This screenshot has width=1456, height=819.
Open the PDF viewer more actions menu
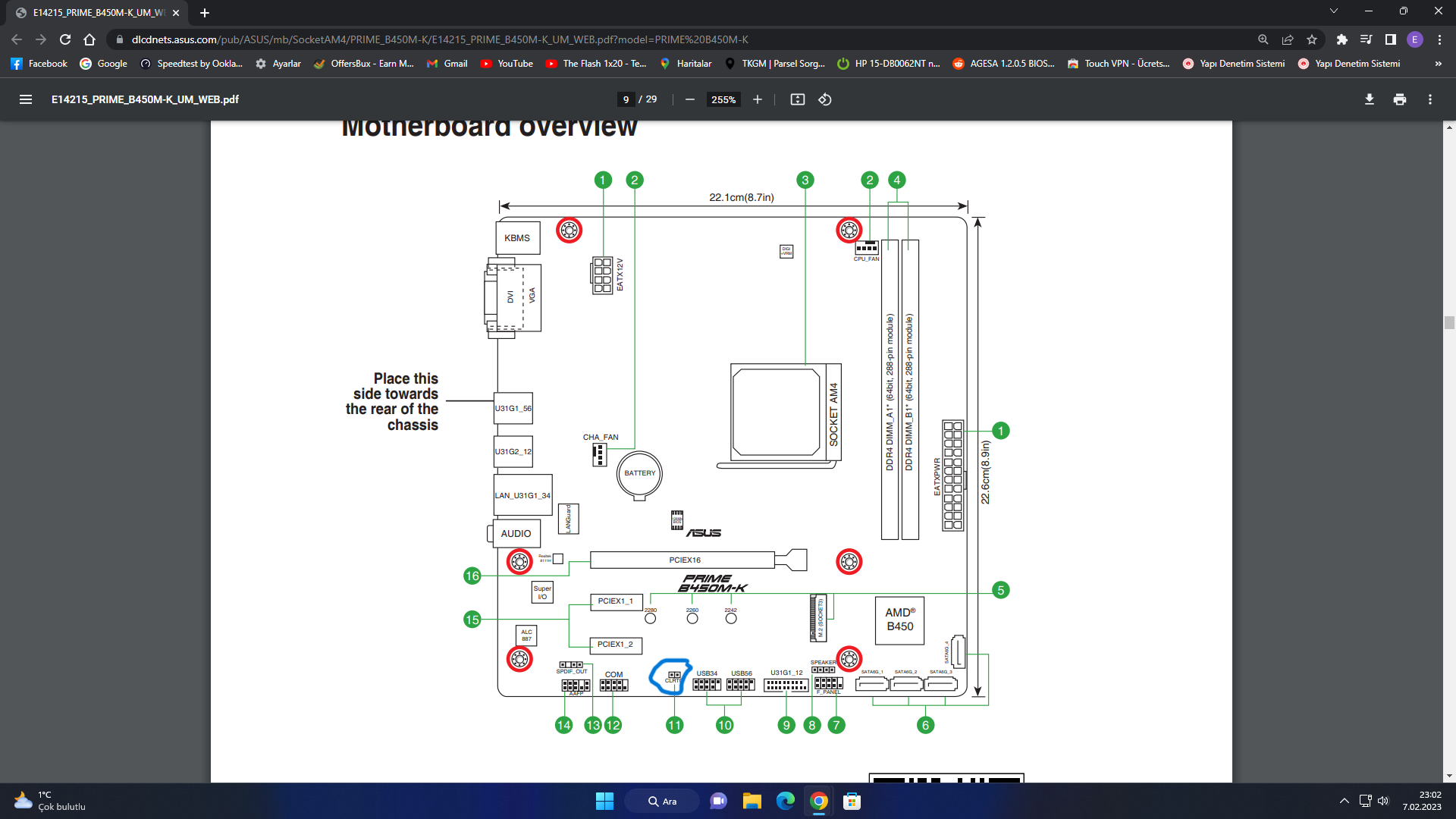click(1429, 99)
